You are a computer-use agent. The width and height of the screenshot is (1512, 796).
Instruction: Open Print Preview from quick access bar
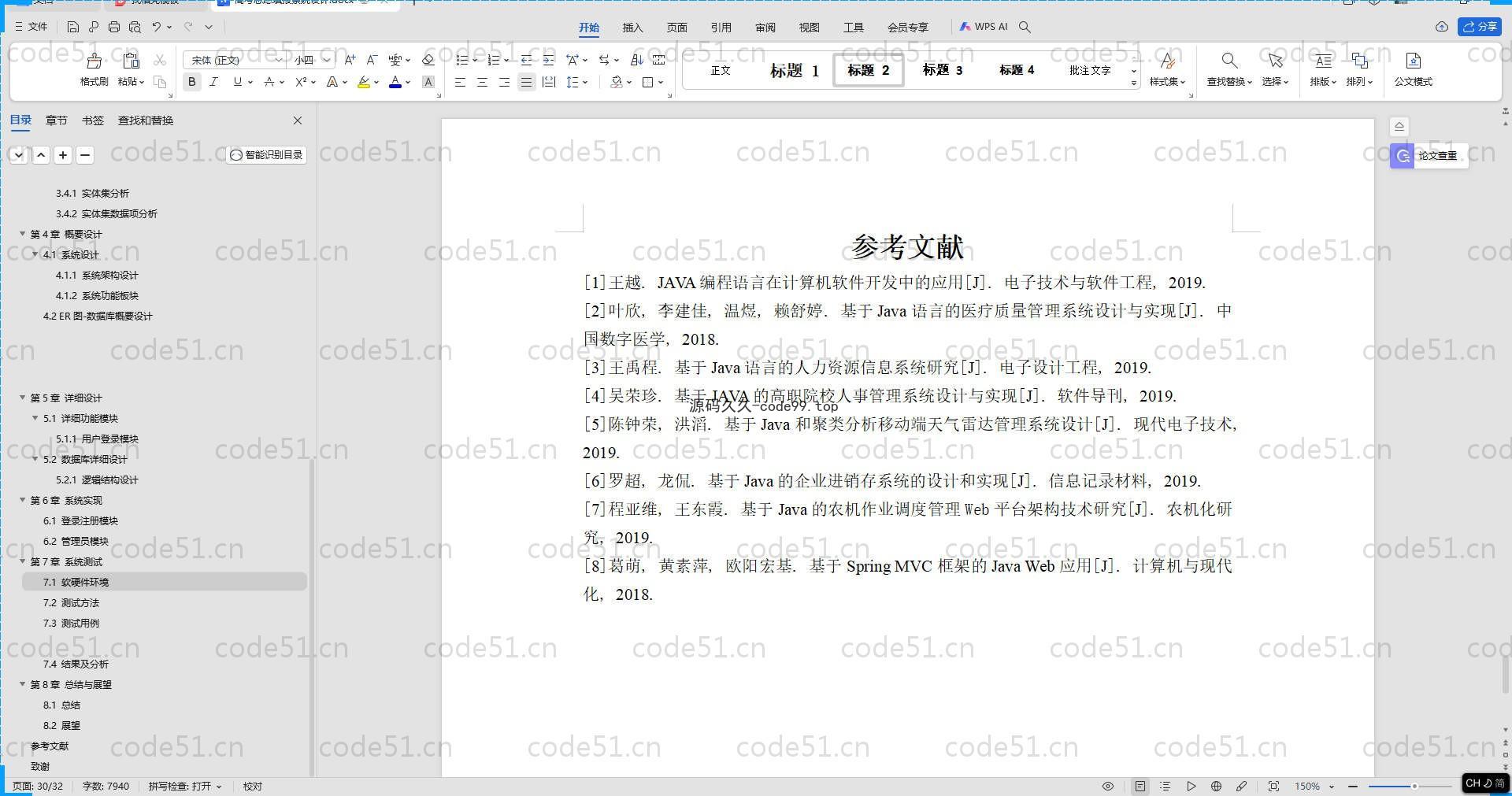click(135, 27)
